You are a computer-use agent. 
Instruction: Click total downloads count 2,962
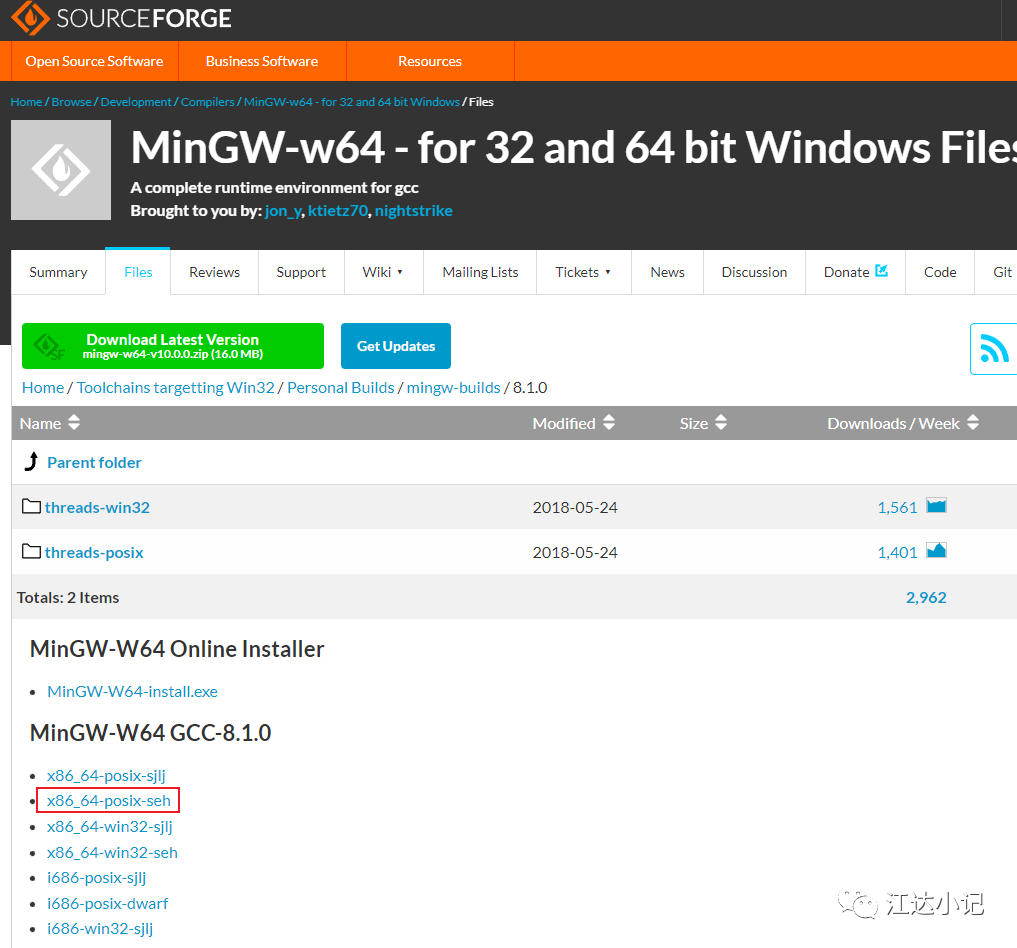tap(926, 597)
